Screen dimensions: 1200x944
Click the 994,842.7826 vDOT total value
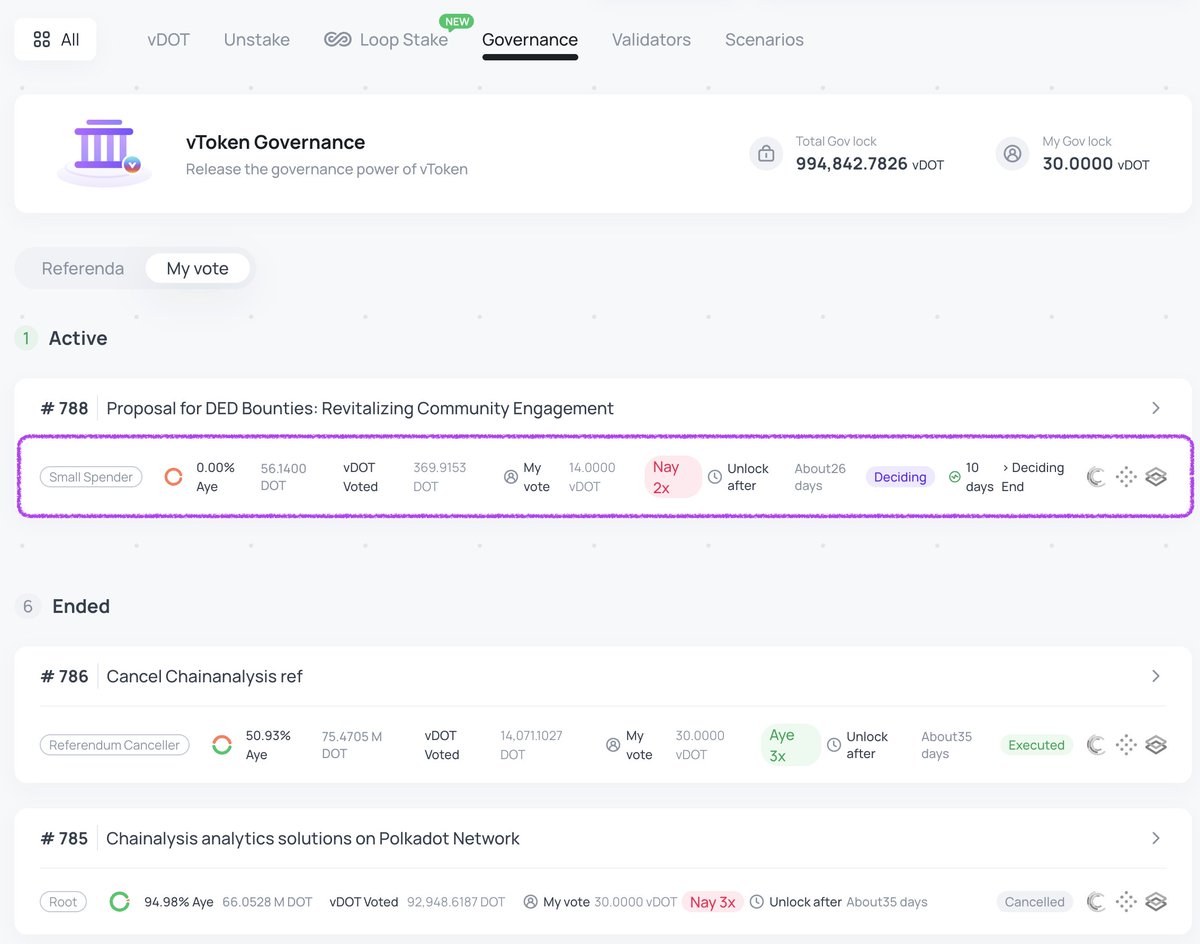click(x=870, y=164)
